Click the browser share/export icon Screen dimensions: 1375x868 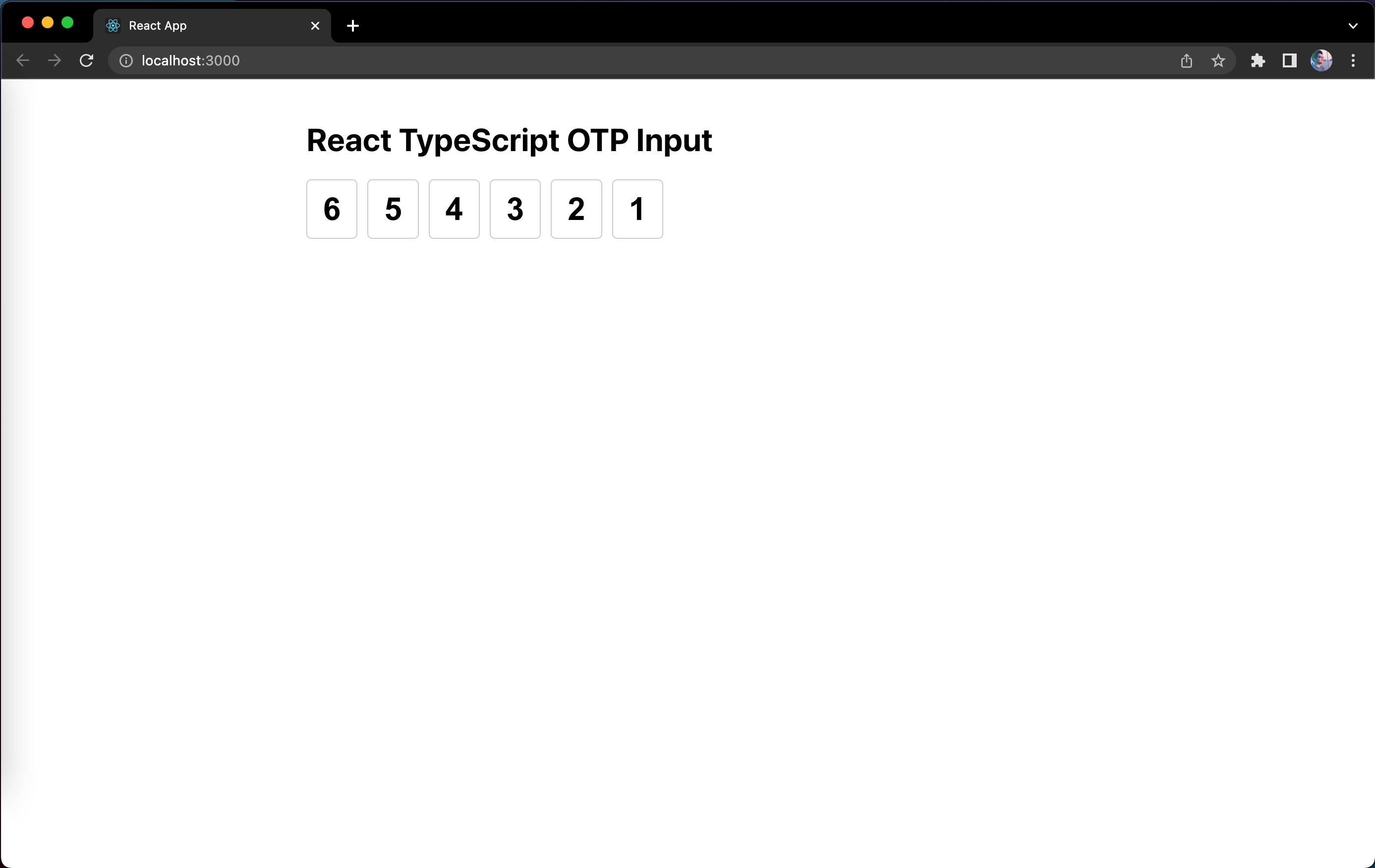(x=1186, y=61)
